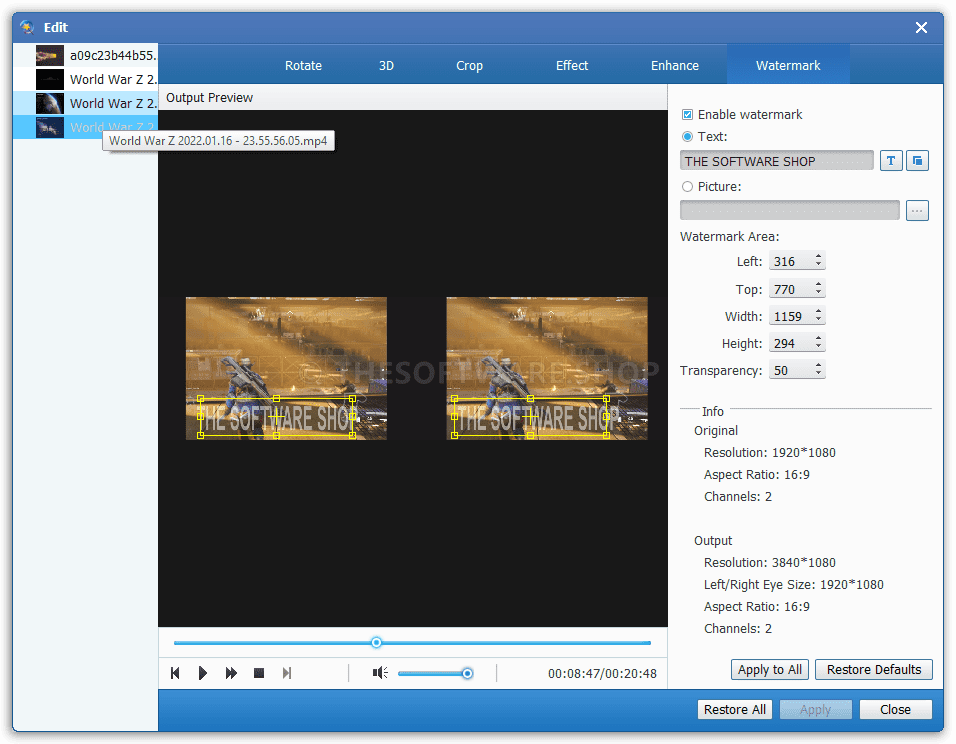Click the Edit window app icon
956x744 pixels.
point(27,27)
